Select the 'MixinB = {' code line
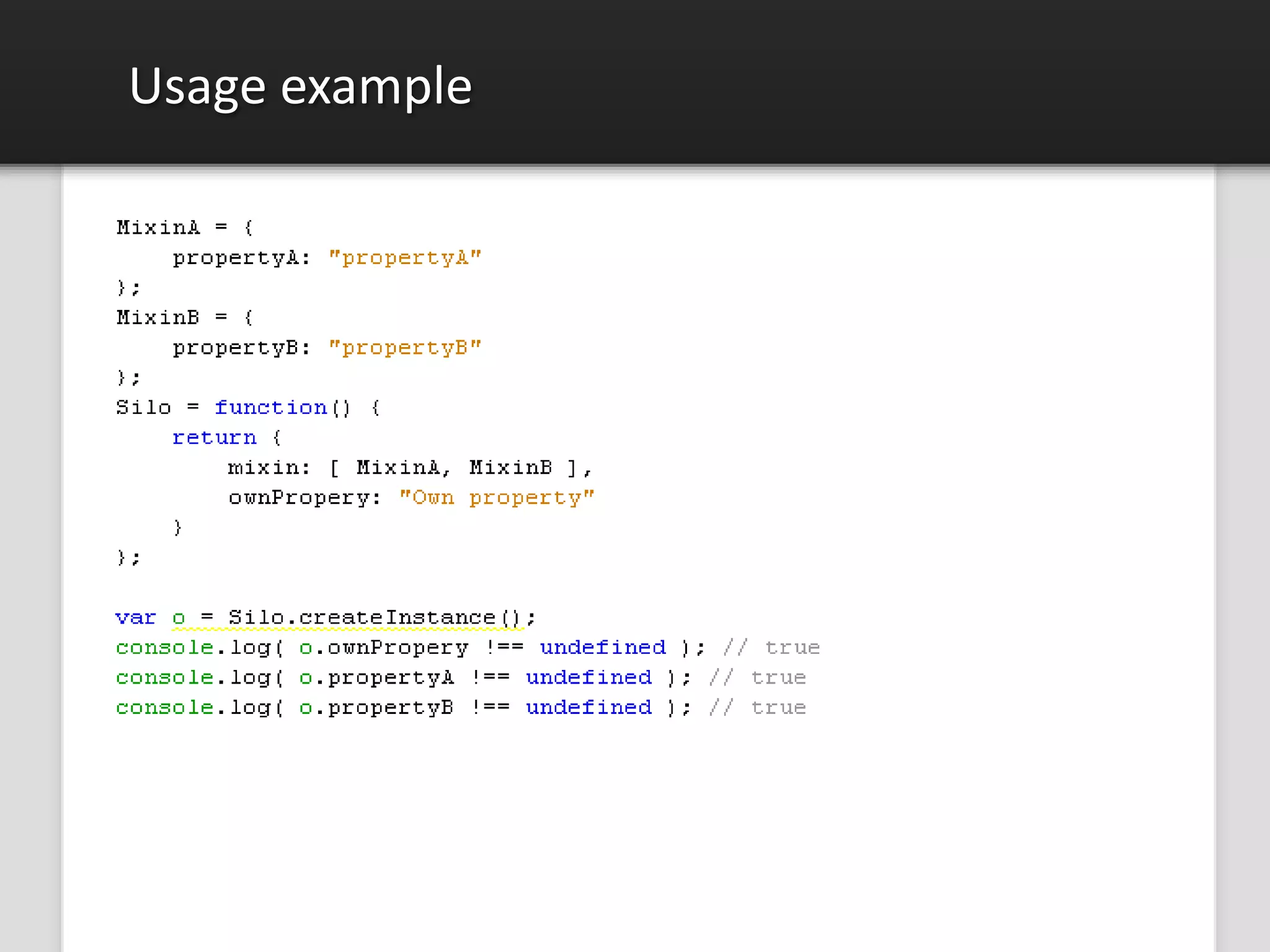 [x=185, y=317]
